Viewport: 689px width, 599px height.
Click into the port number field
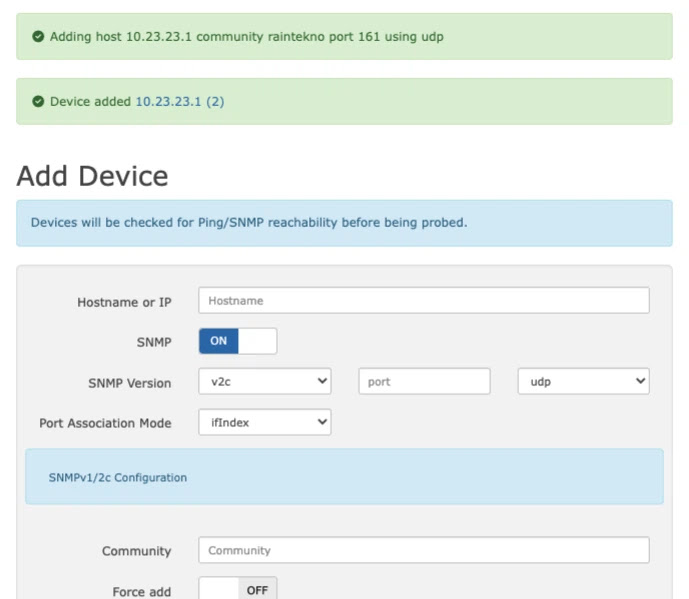tap(424, 382)
